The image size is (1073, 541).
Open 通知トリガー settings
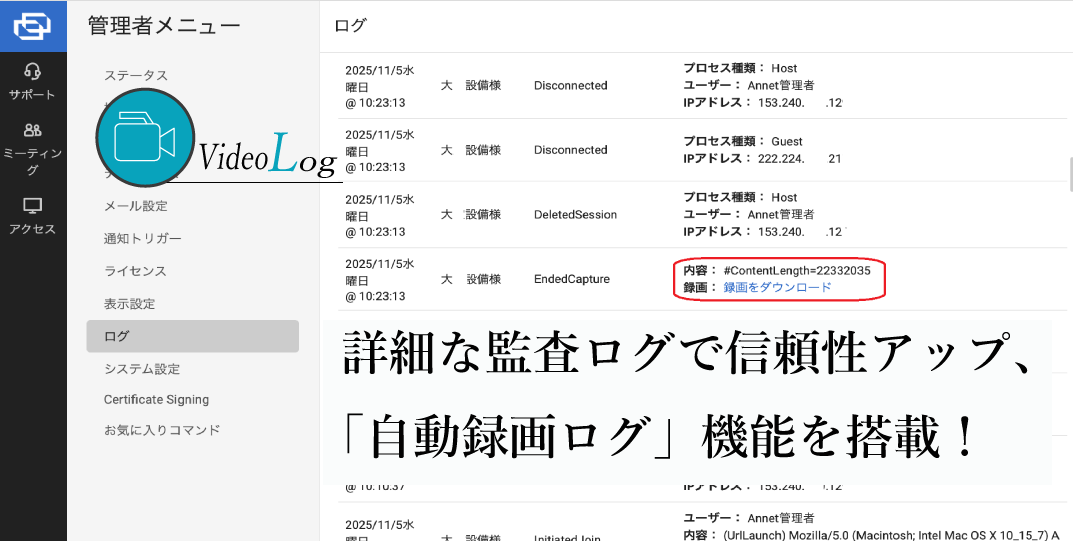click(x=143, y=239)
